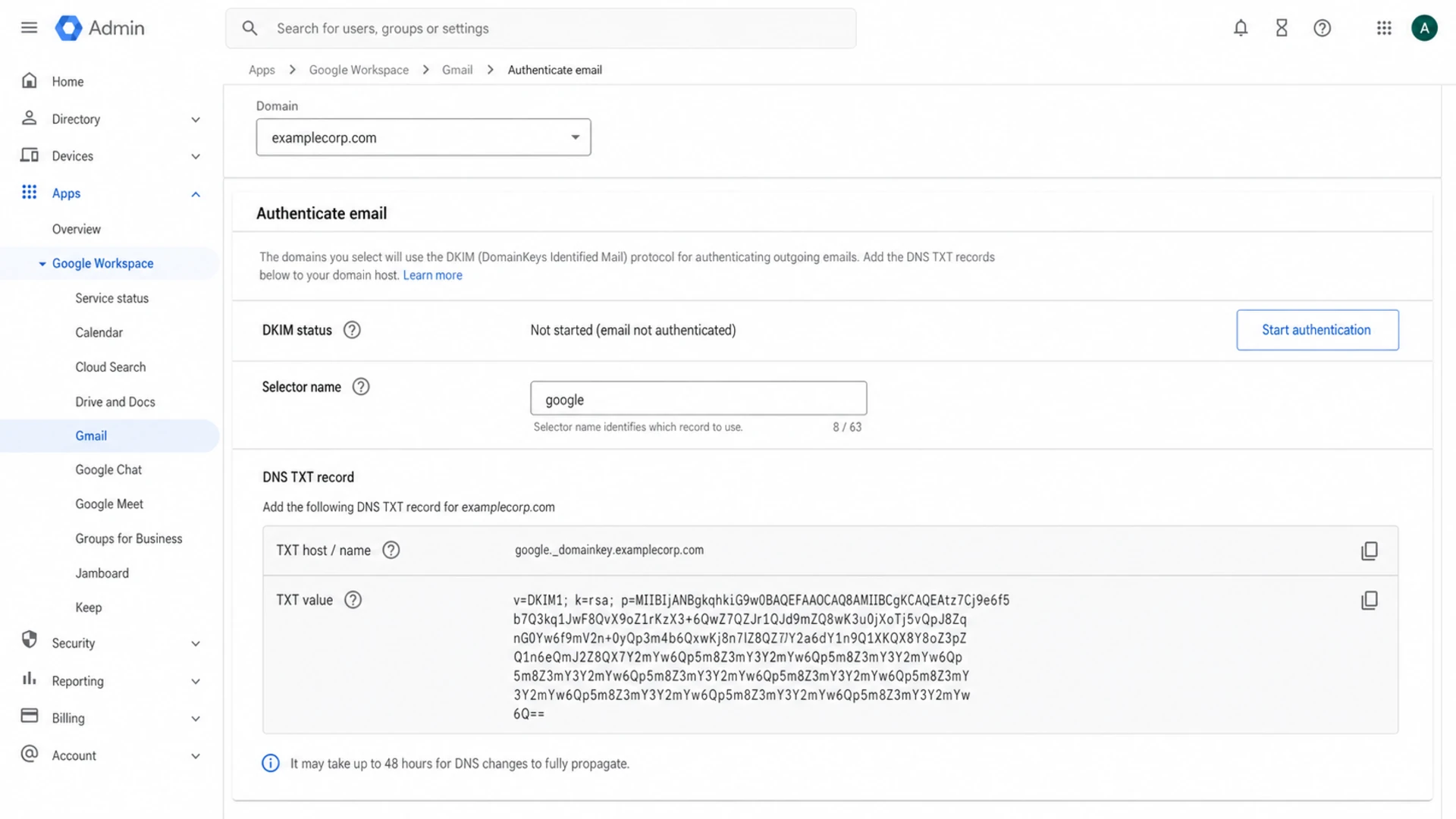The image size is (1456, 819).
Task: Open Google Meet settings
Action: tap(109, 504)
